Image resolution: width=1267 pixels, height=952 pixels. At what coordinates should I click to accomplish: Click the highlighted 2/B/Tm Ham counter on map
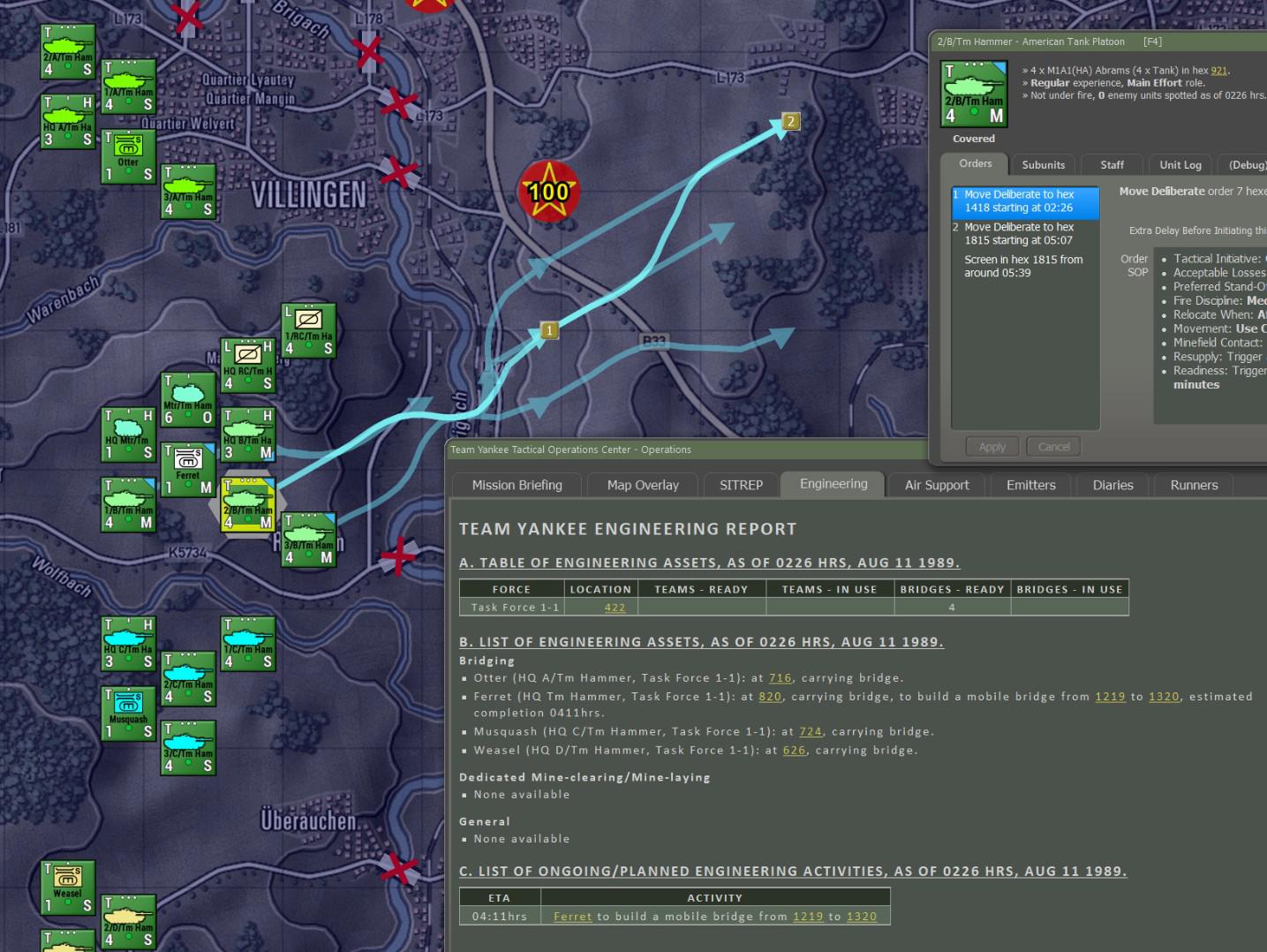pos(248,504)
